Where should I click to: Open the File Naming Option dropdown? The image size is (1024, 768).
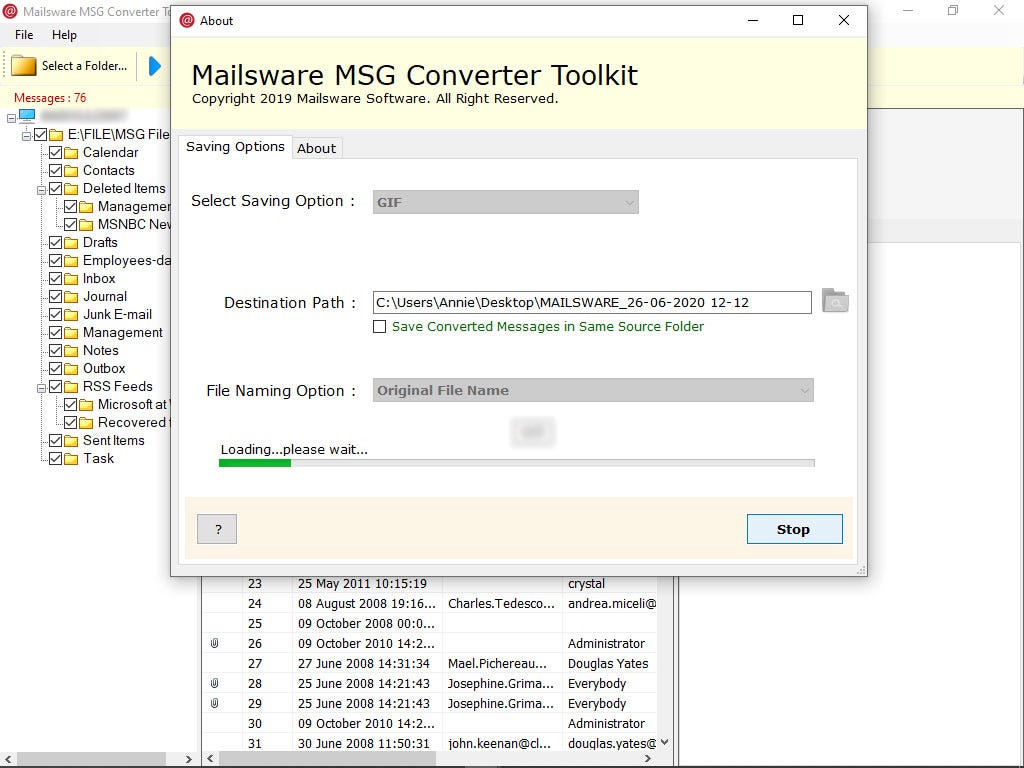tap(593, 391)
